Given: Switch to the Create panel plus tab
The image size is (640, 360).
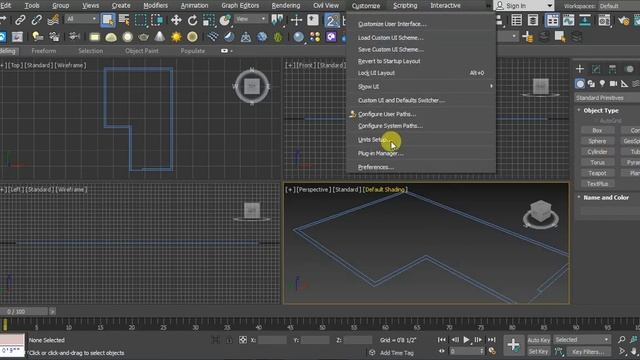Looking at the screenshot, I should (x=580, y=69).
